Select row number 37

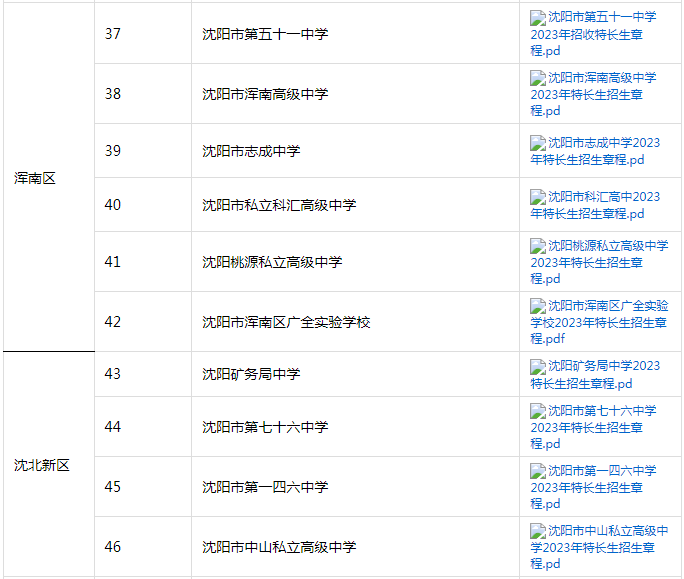click(113, 34)
